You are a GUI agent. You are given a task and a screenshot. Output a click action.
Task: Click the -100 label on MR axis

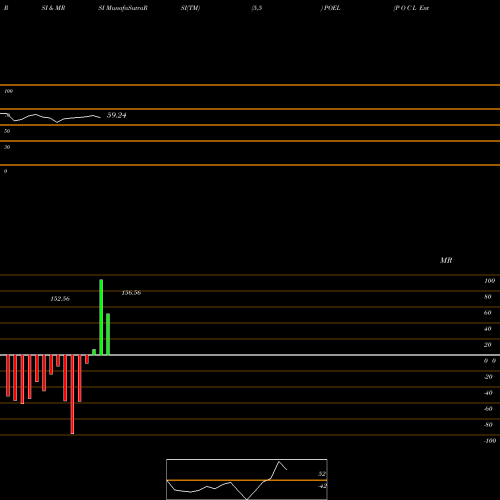tap(490, 441)
